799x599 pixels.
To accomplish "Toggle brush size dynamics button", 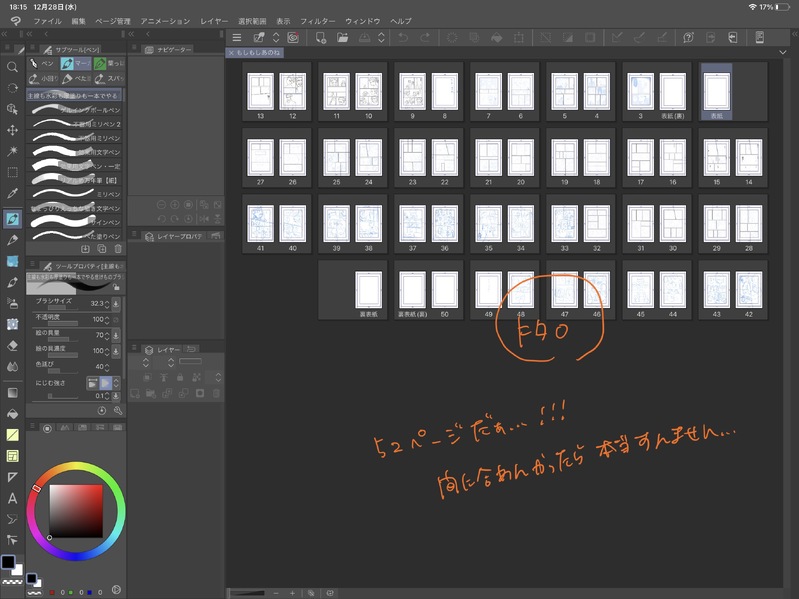I will click(x=116, y=304).
